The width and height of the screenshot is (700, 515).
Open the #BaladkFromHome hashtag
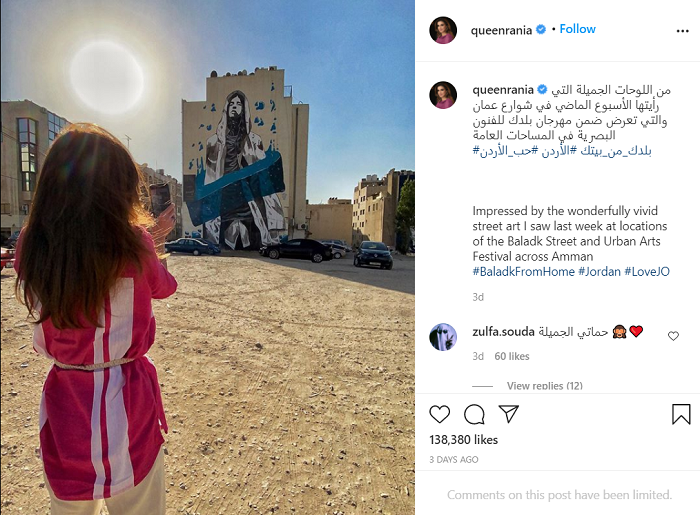tap(524, 271)
